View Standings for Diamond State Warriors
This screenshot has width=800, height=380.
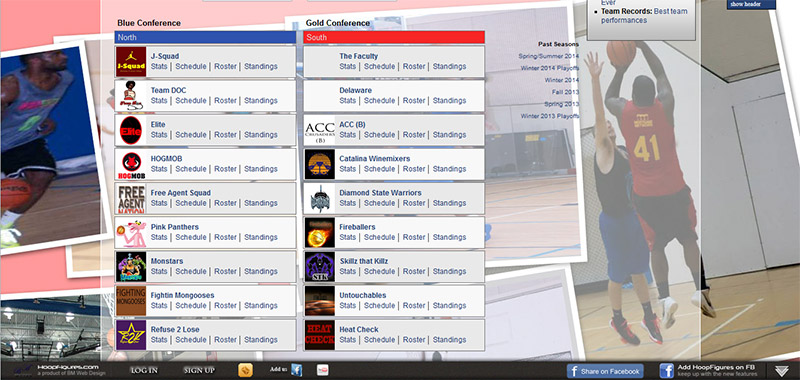pos(449,203)
